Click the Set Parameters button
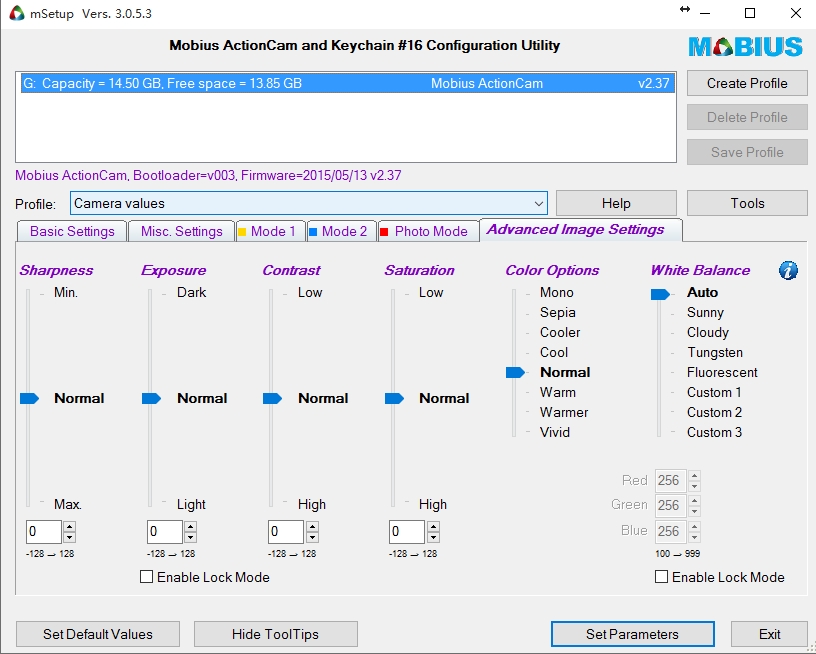The image size is (816, 654). [632, 634]
